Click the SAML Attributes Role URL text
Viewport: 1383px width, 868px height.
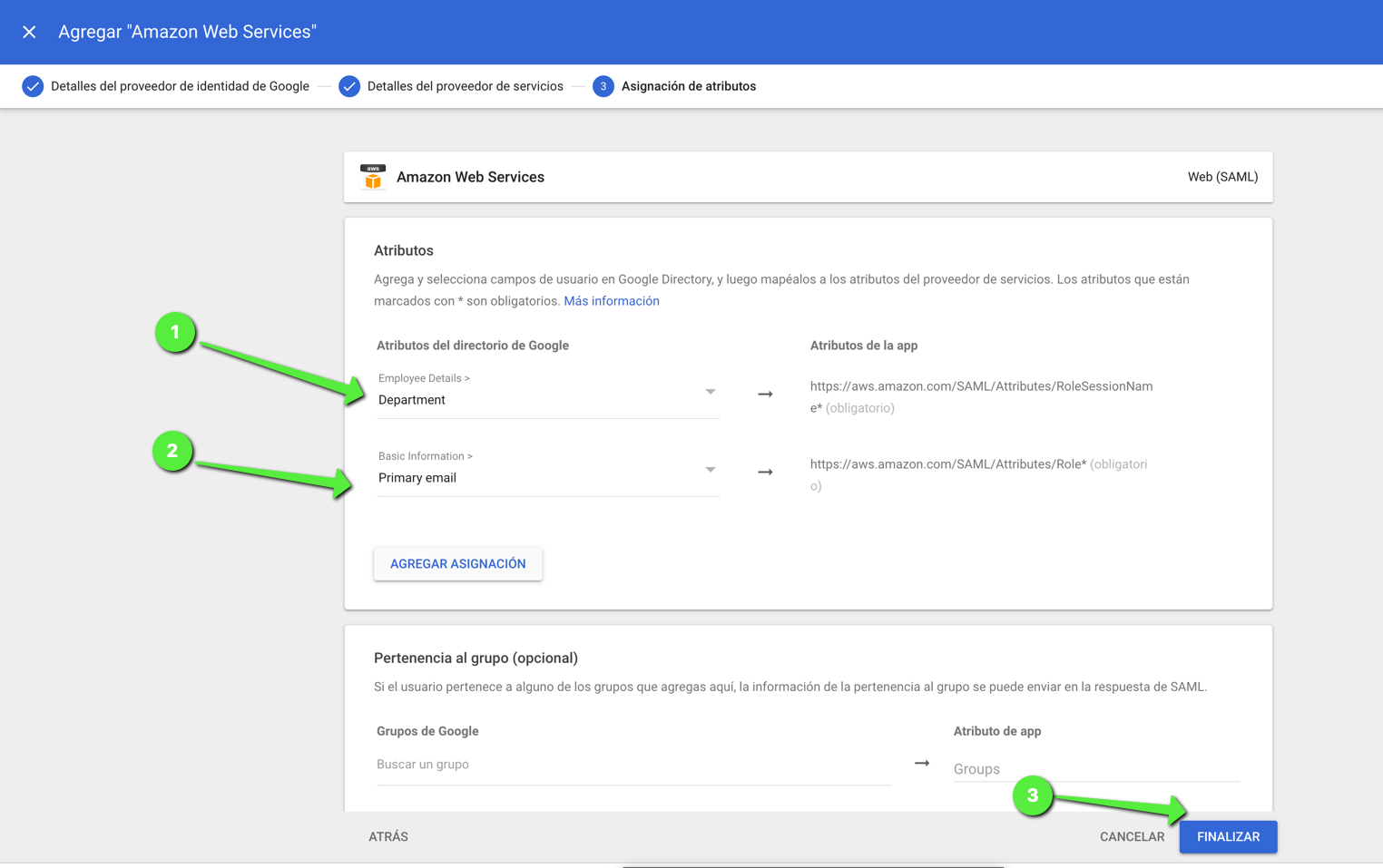[x=948, y=464]
